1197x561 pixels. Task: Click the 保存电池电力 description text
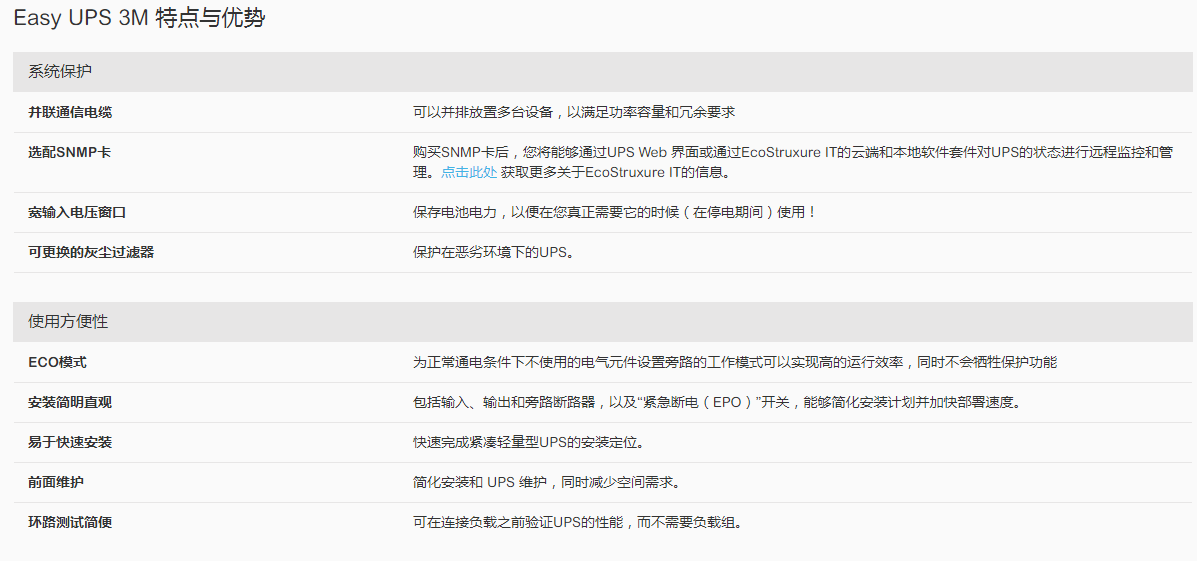(614, 212)
